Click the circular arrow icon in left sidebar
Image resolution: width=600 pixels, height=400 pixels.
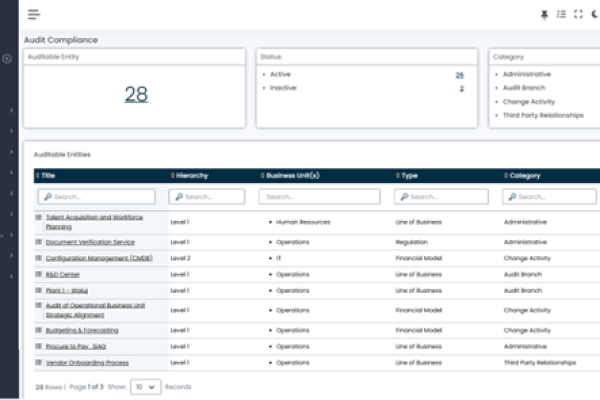click(x=7, y=59)
